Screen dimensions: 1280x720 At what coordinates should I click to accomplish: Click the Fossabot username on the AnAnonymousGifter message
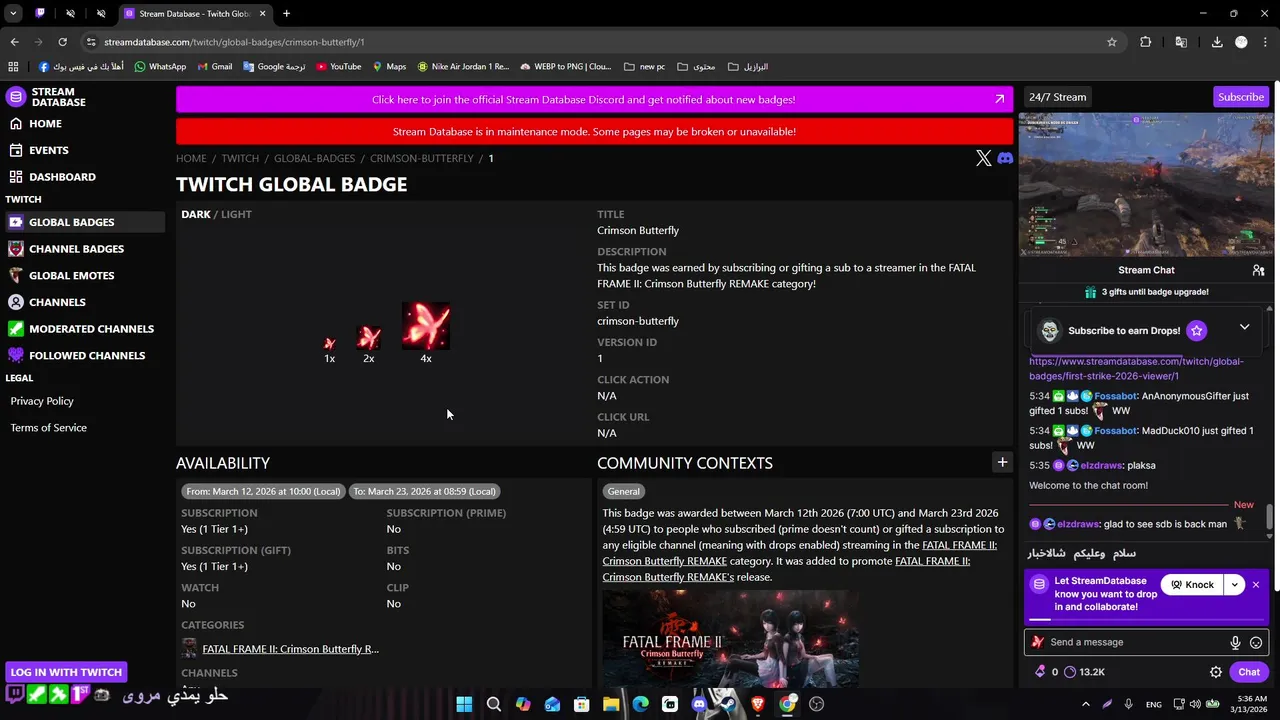pos(1115,396)
